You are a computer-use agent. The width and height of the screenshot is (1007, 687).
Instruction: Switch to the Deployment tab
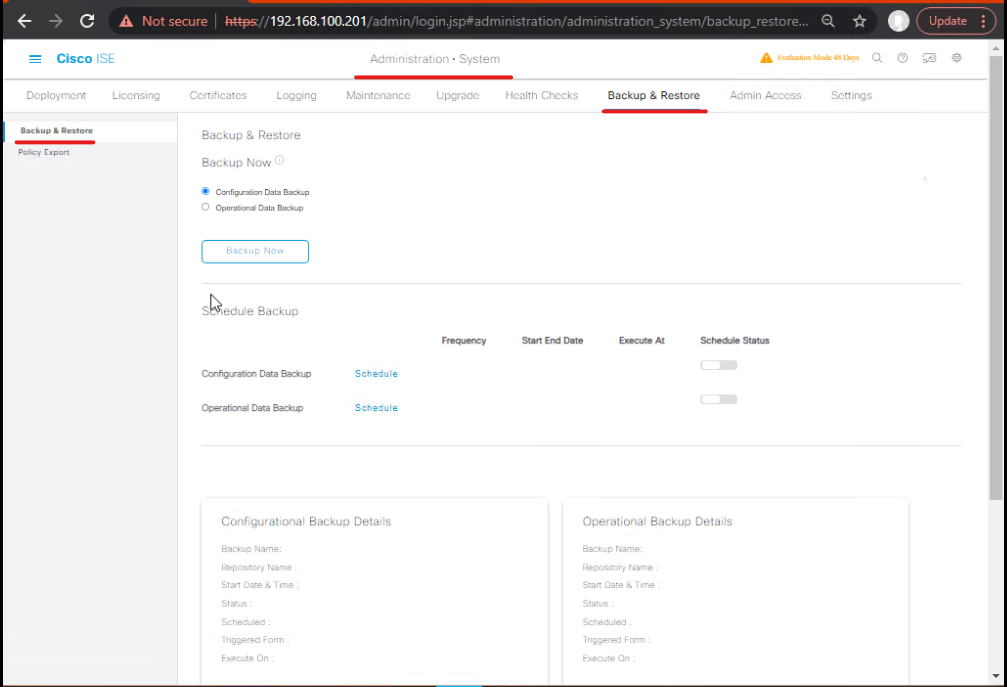coord(56,95)
